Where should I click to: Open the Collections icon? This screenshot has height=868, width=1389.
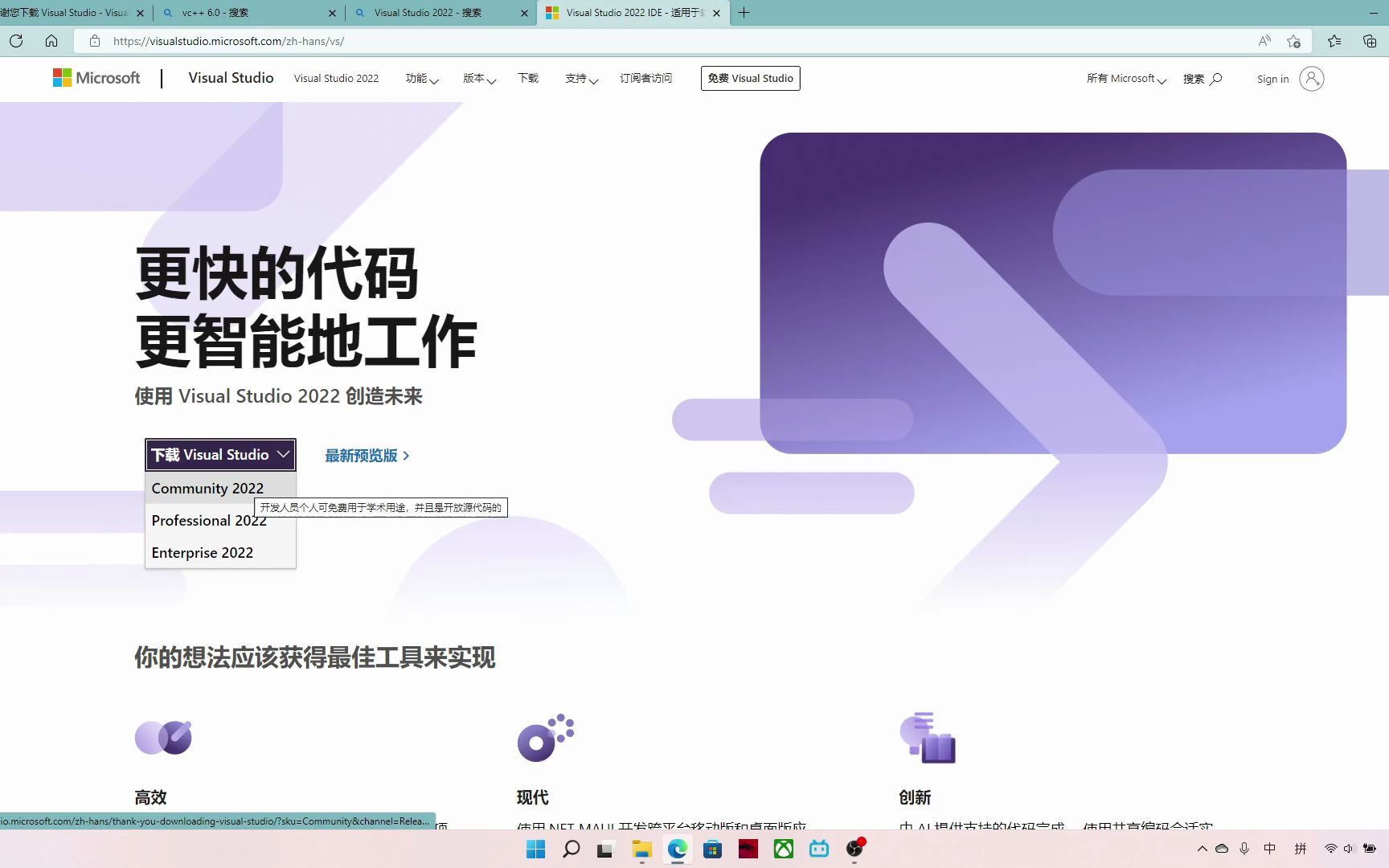pyautogui.click(x=1370, y=41)
